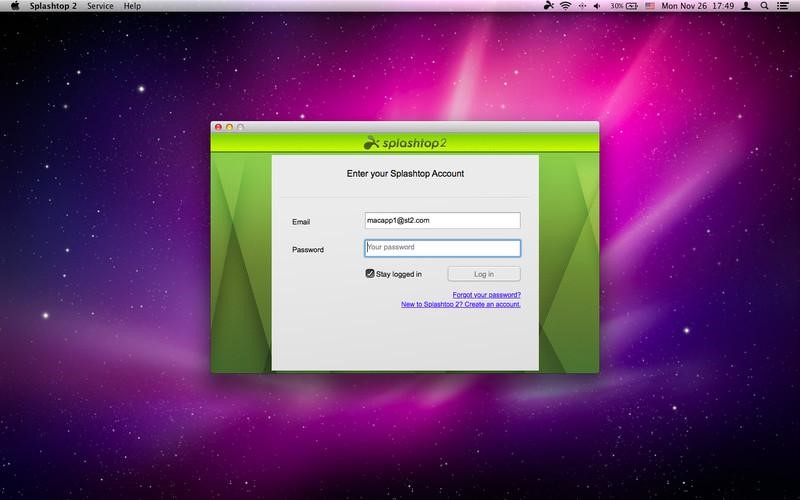
Task: Click the volume icon in menu bar
Action: (x=597, y=6)
